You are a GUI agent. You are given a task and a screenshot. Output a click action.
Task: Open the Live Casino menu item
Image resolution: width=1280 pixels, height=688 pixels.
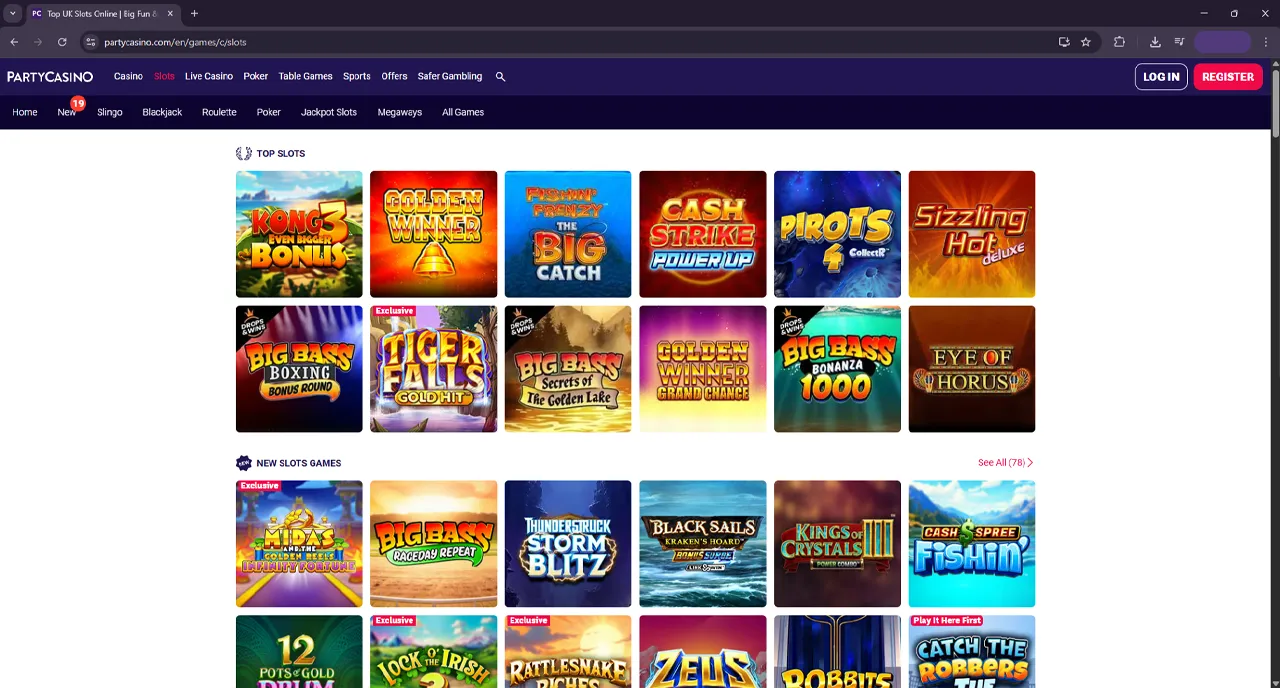(208, 77)
